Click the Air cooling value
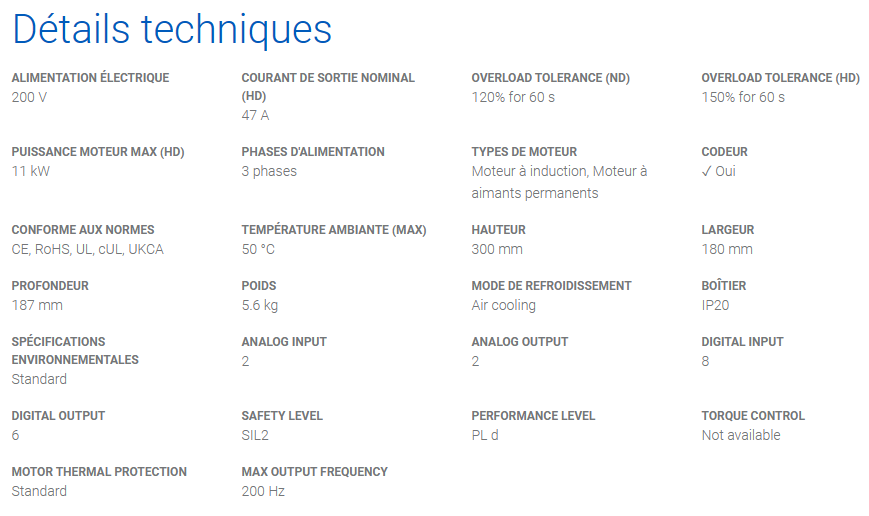Image resolution: width=869 pixels, height=516 pixels. click(504, 305)
